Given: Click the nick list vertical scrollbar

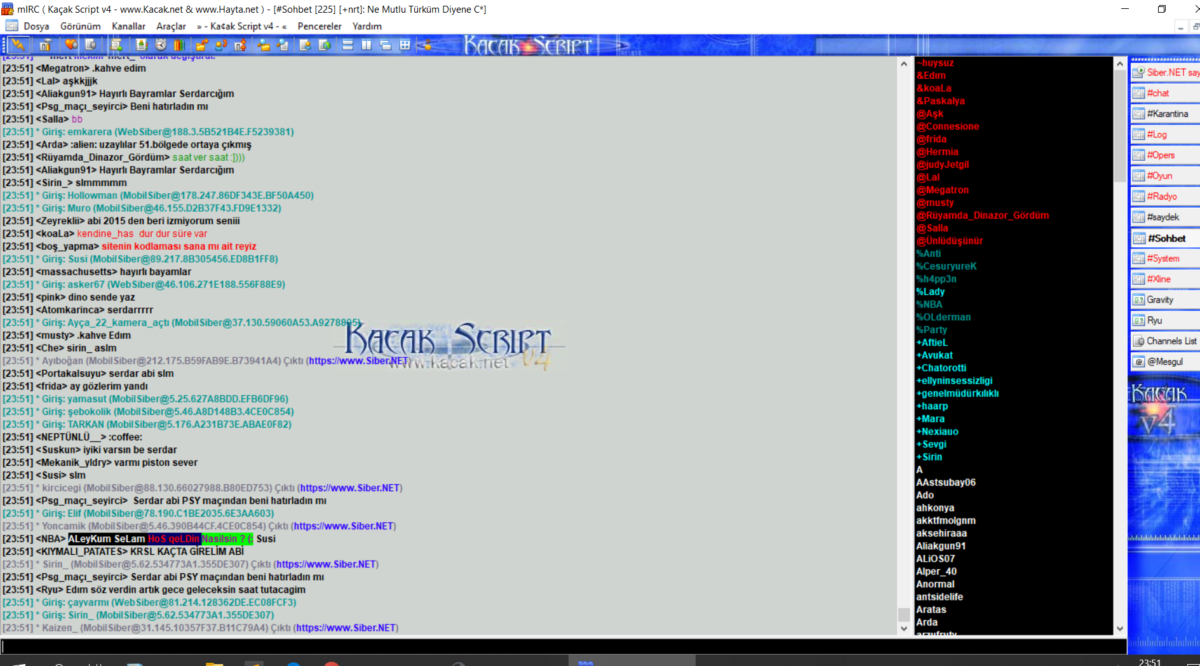Looking at the screenshot, I should click(x=1119, y=346).
